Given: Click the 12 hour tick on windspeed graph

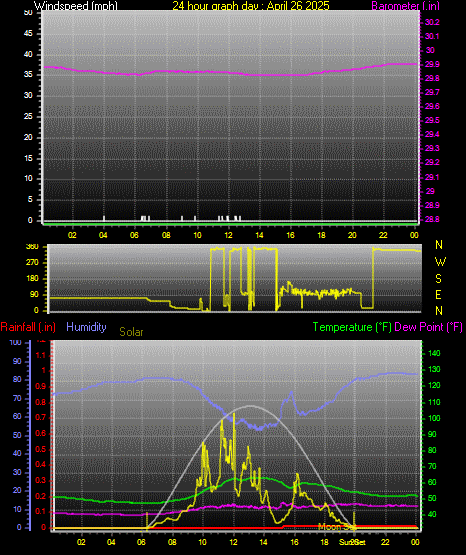Looking at the screenshot, I should coord(228,235).
